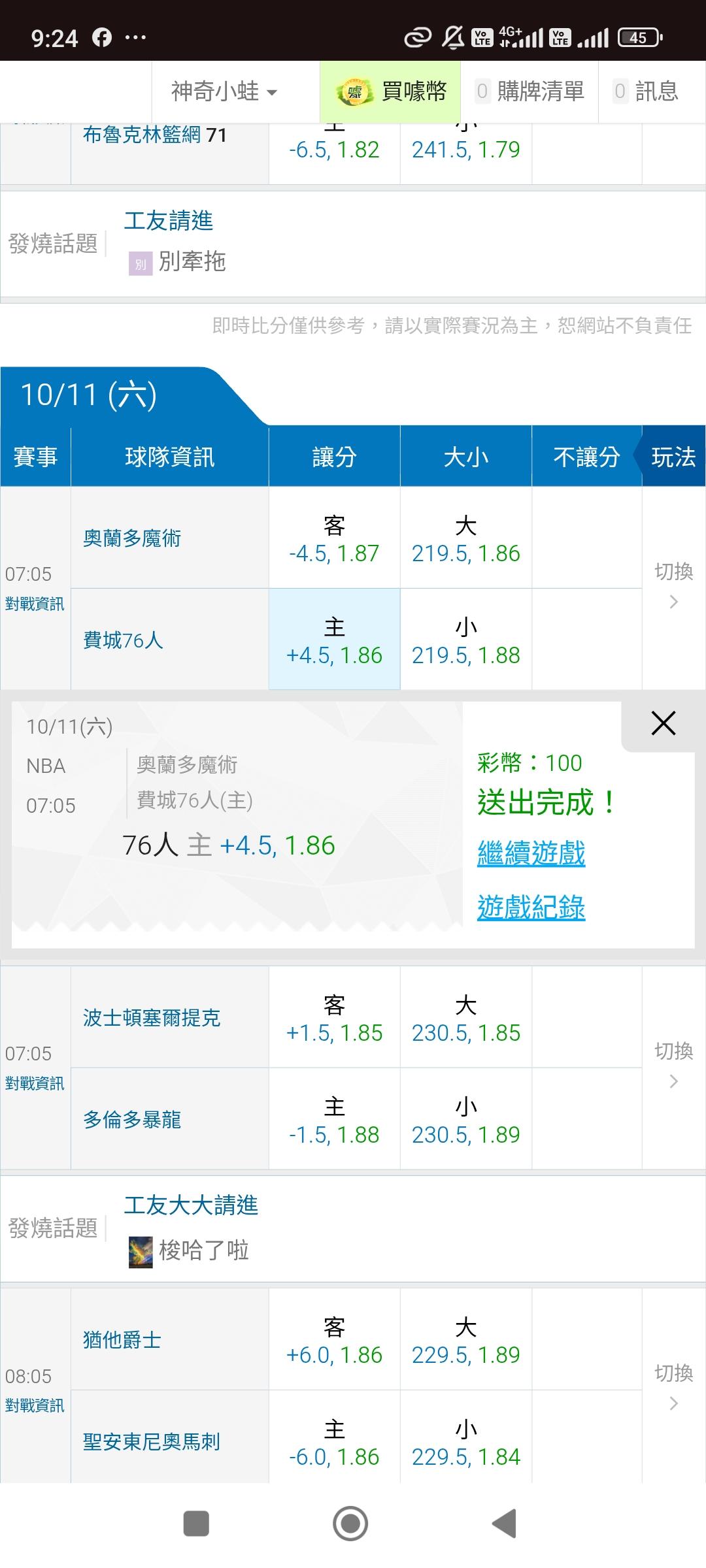The image size is (706, 1568).
Task: Tap the 買噱幣 coin icon
Action: pyautogui.click(x=354, y=92)
